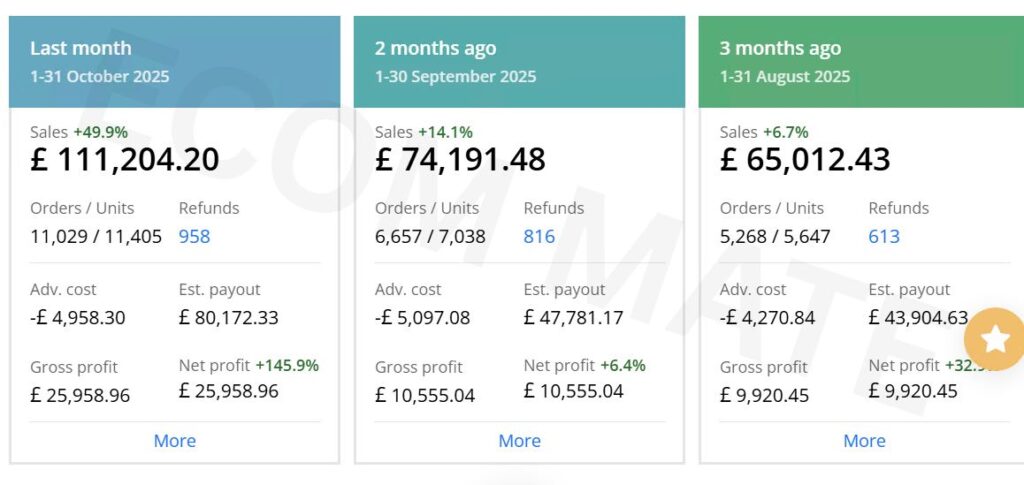
Task: Click the £ 111,204.20 sales figure
Action: click(125, 160)
